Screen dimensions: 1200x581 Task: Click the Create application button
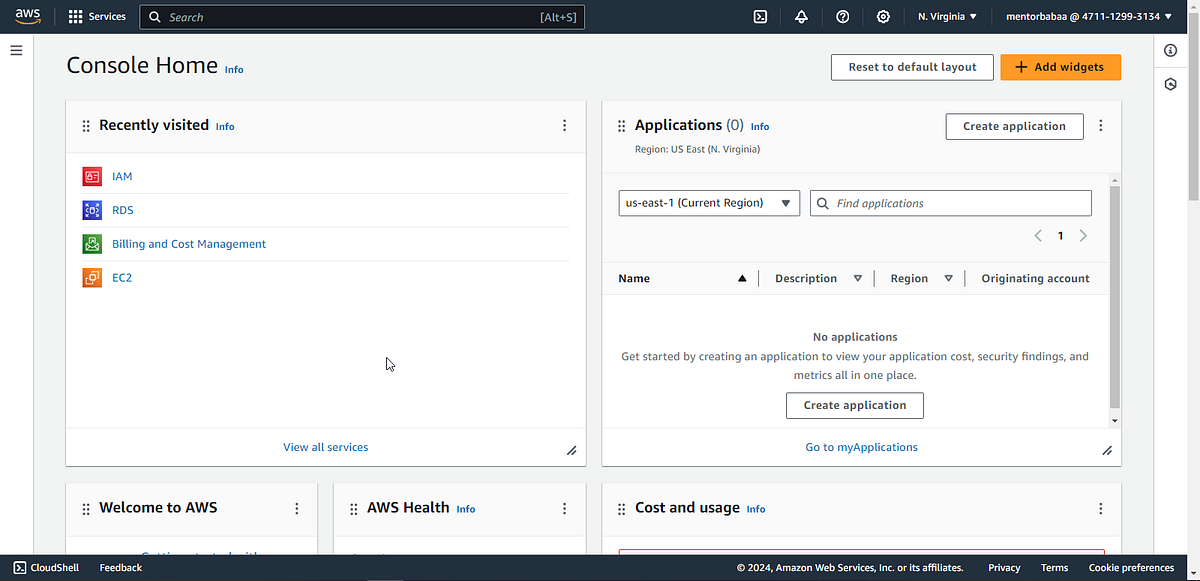[1014, 126]
